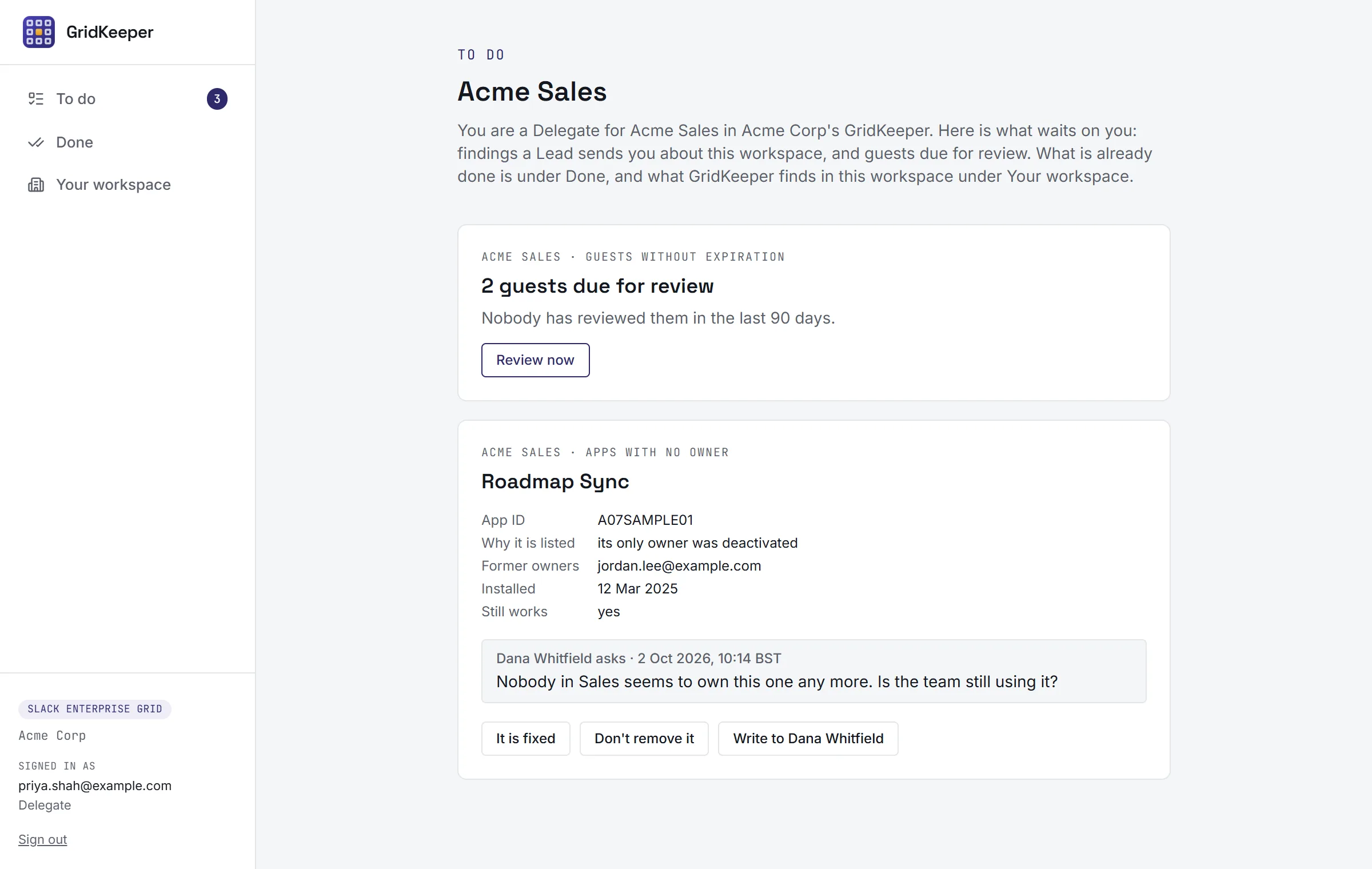Image resolution: width=1372 pixels, height=869 pixels.
Task: Click the Roadmap Sync app title
Action: click(x=555, y=481)
